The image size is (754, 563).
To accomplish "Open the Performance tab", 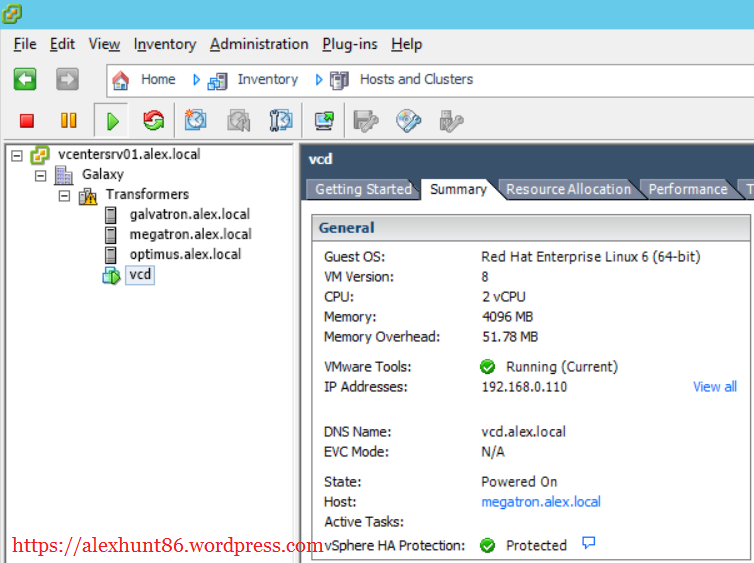I will click(688, 189).
